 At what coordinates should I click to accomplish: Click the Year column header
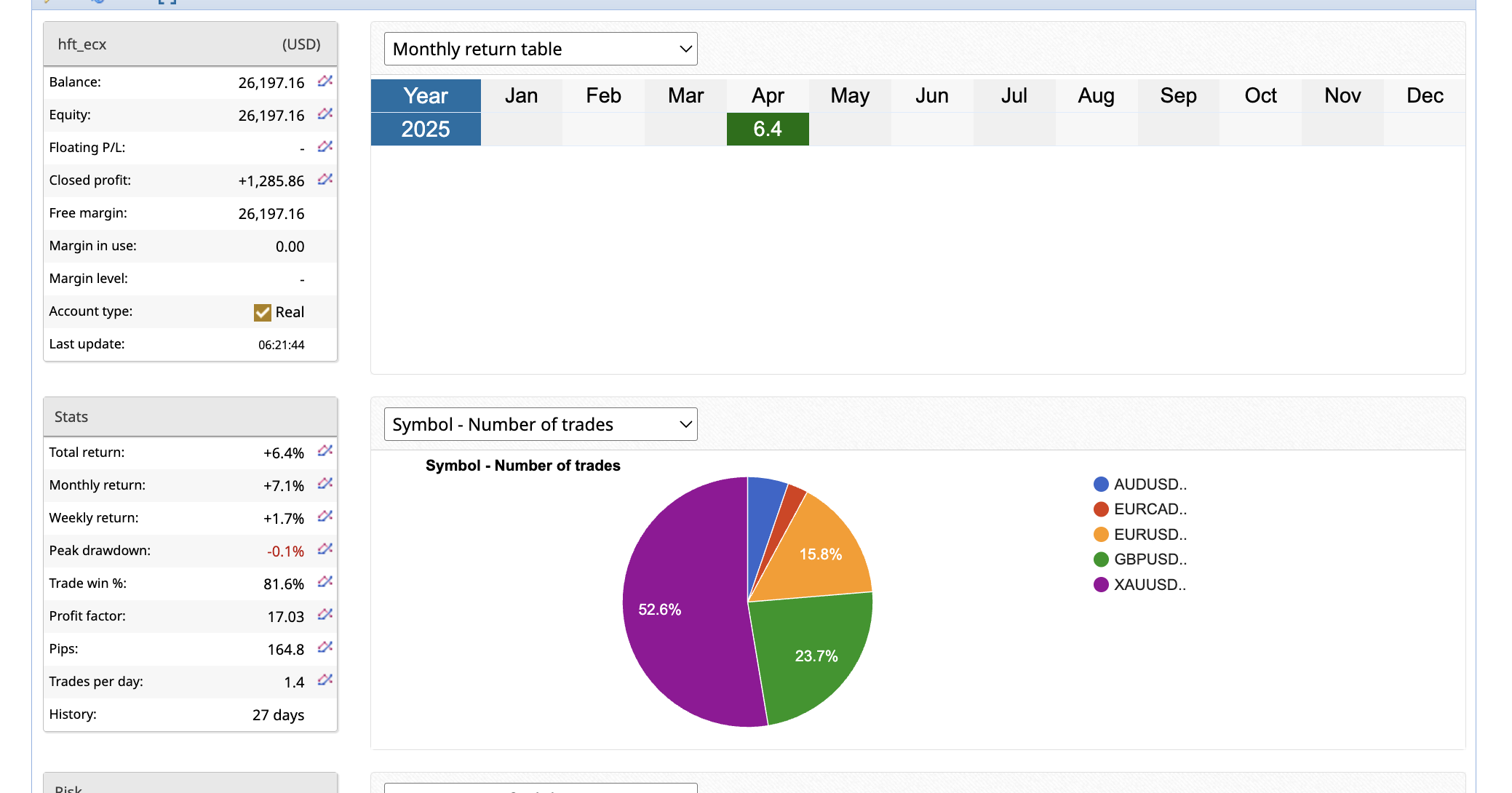coord(426,95)
